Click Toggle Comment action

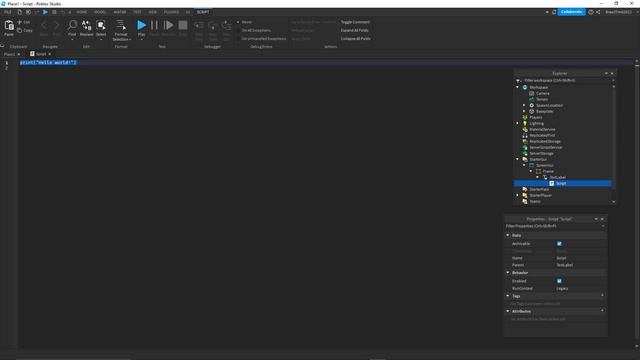(355, 22)
